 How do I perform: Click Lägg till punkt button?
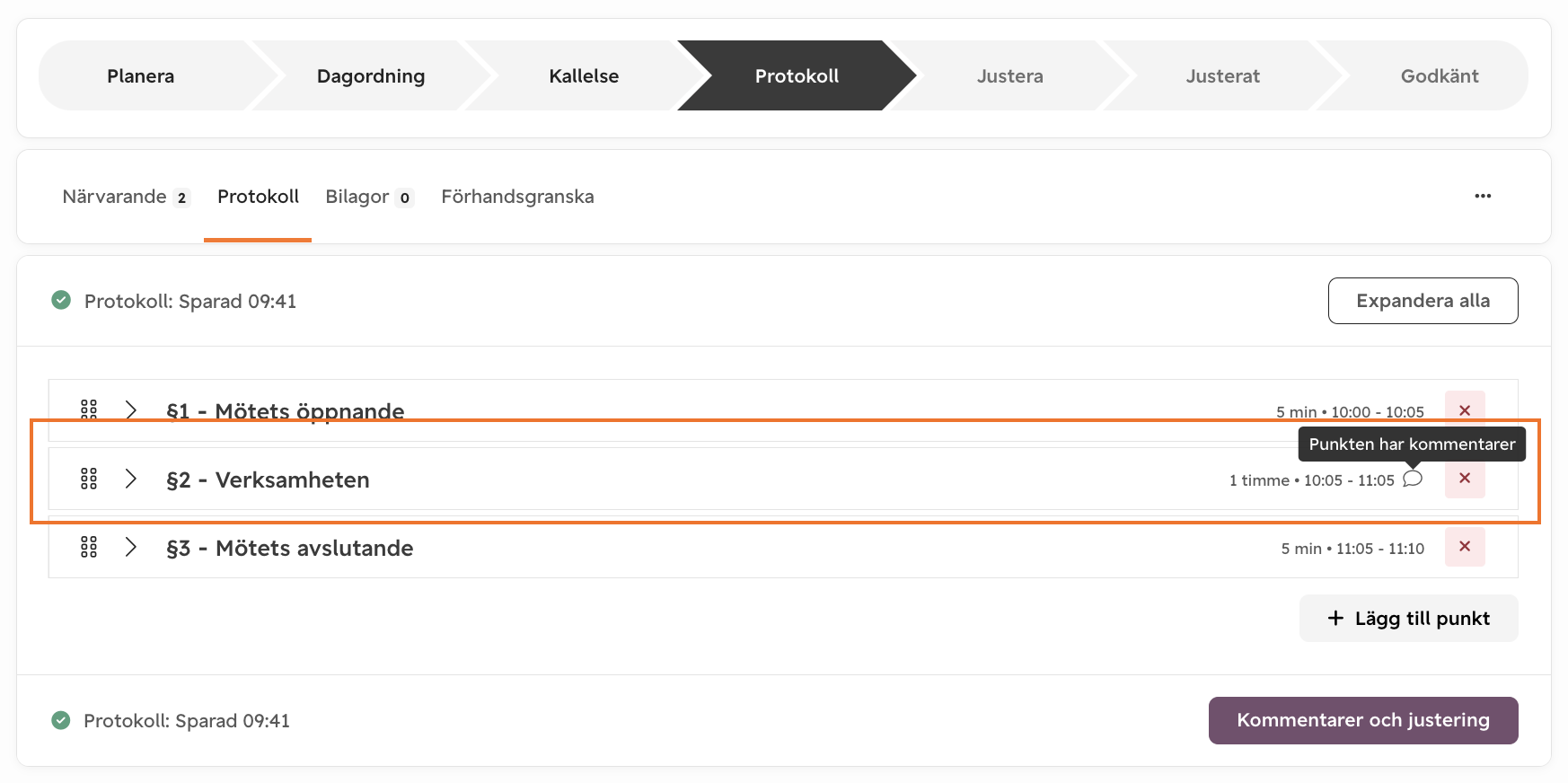tap(1409, 618)
